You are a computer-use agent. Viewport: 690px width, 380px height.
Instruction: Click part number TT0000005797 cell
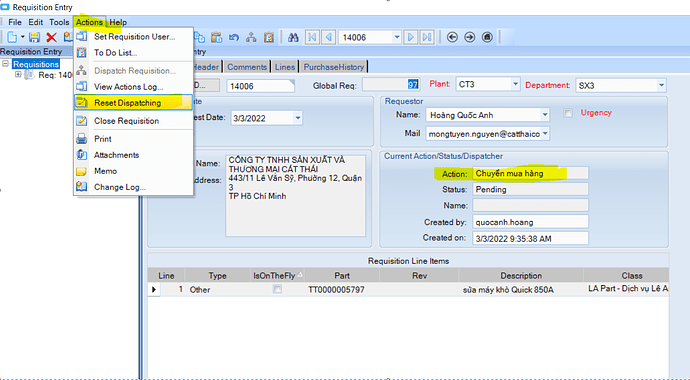[341, 289]
